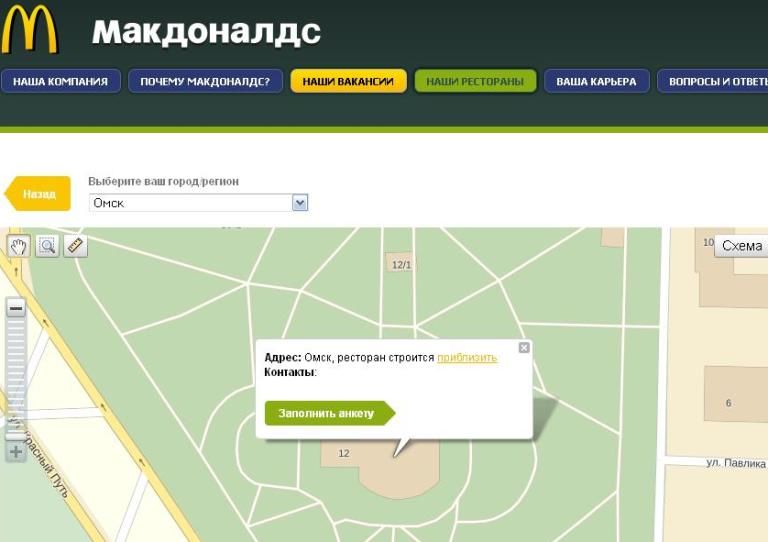This screenshot has height=542, width=768.
Task: Open Ваша карьера menu item
Action: [x=597, y=81]
